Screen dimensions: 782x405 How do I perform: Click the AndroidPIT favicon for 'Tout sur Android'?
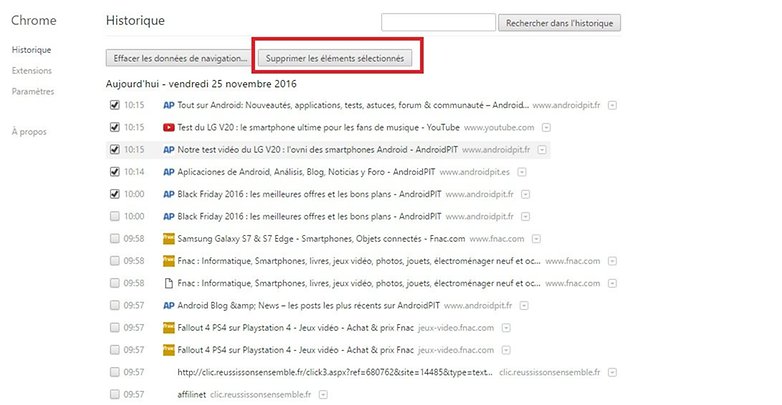pos(169,105)
